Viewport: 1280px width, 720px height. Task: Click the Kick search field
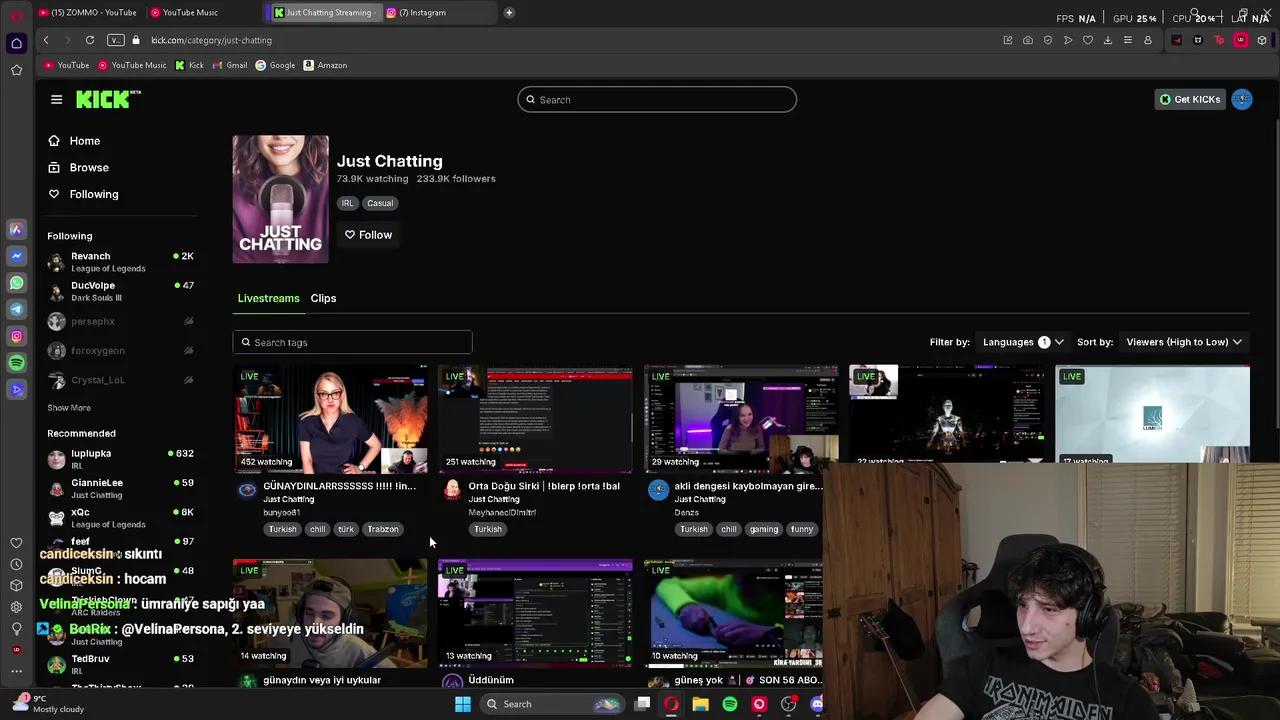[657, 99]
